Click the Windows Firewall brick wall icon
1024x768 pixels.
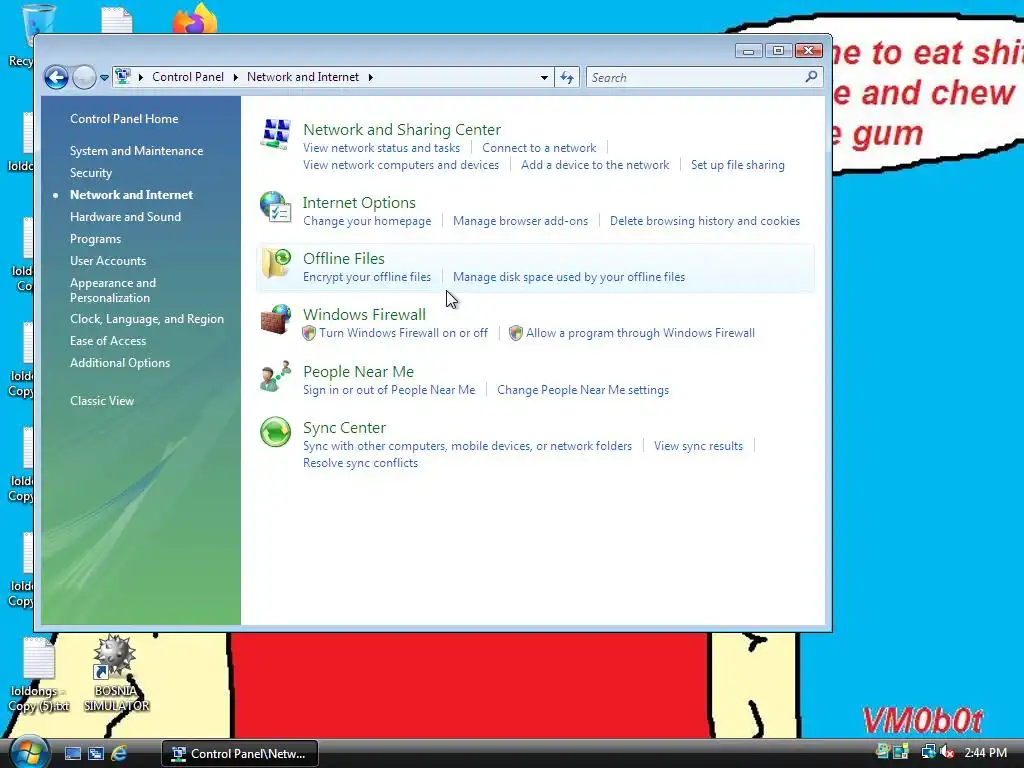276,319
